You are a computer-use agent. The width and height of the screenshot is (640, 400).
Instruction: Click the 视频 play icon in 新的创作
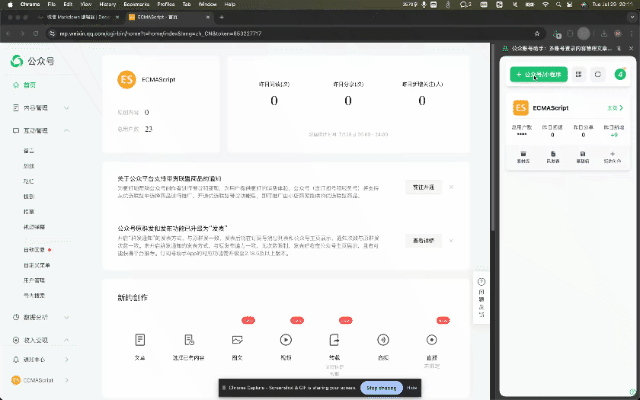pos(286,340)
